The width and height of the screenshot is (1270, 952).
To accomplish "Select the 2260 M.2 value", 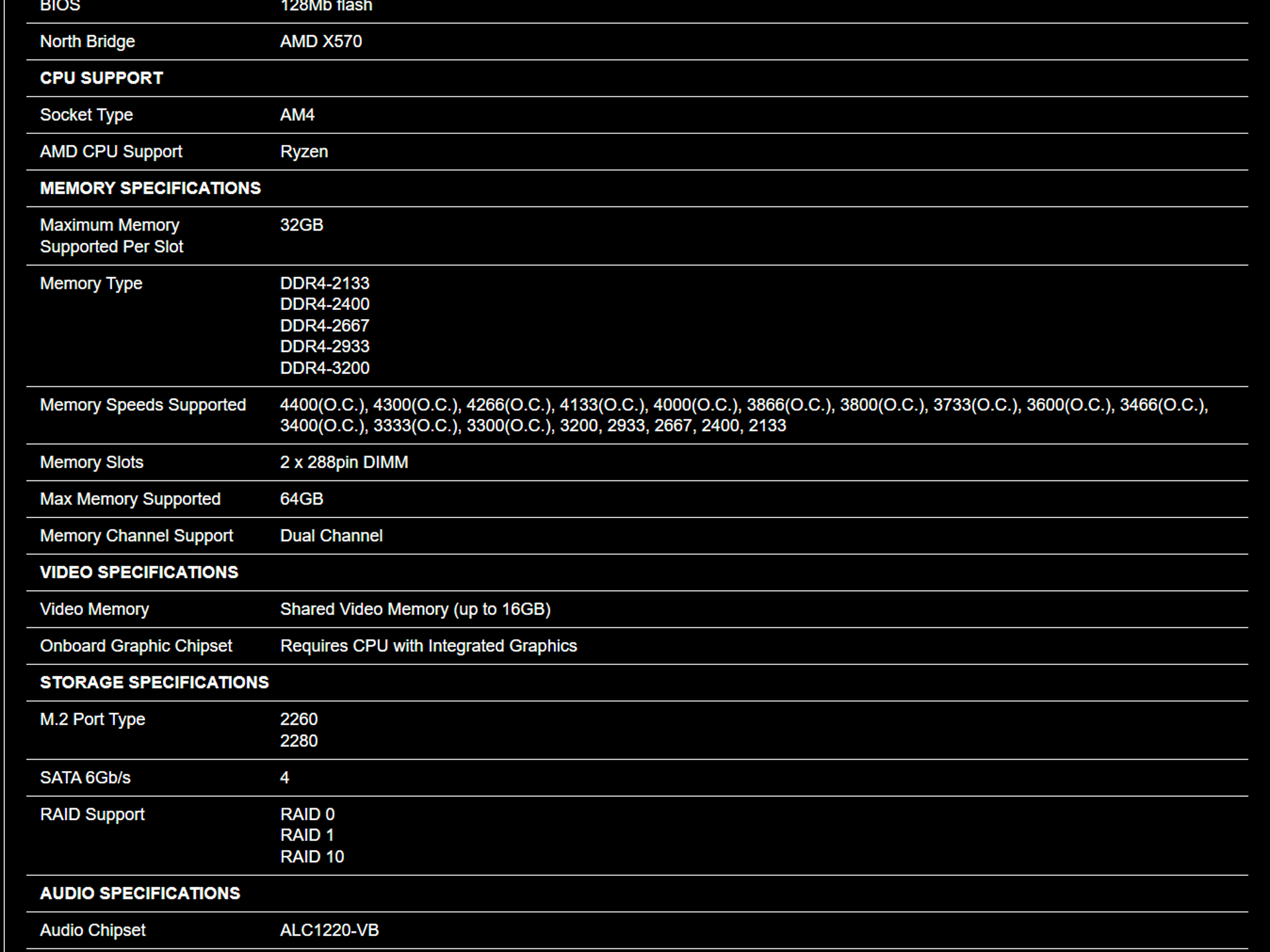I will click(x=299, y=720).
